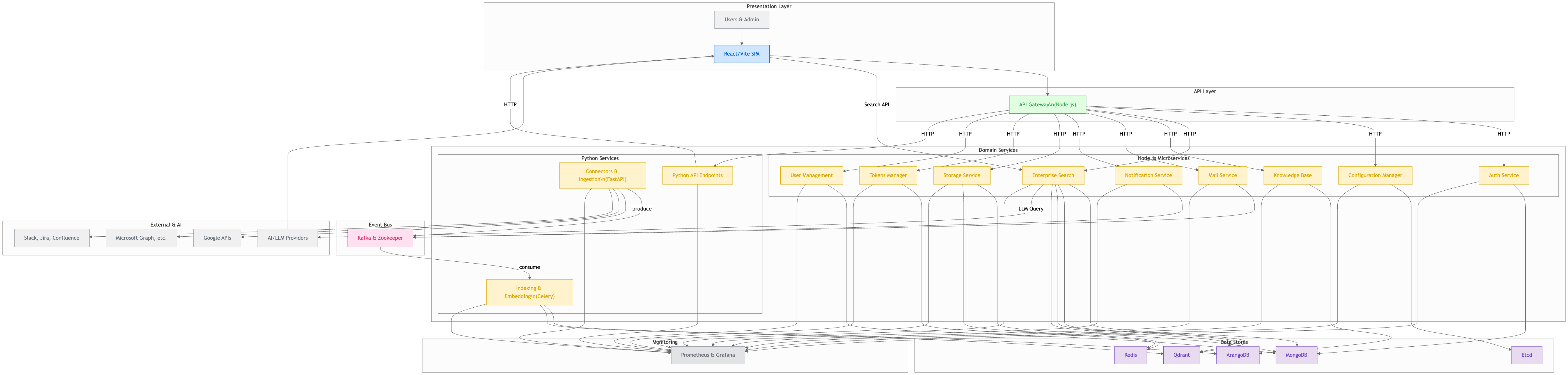Select the Redis data store node
1568x375 pixels.
[1130, 355]
